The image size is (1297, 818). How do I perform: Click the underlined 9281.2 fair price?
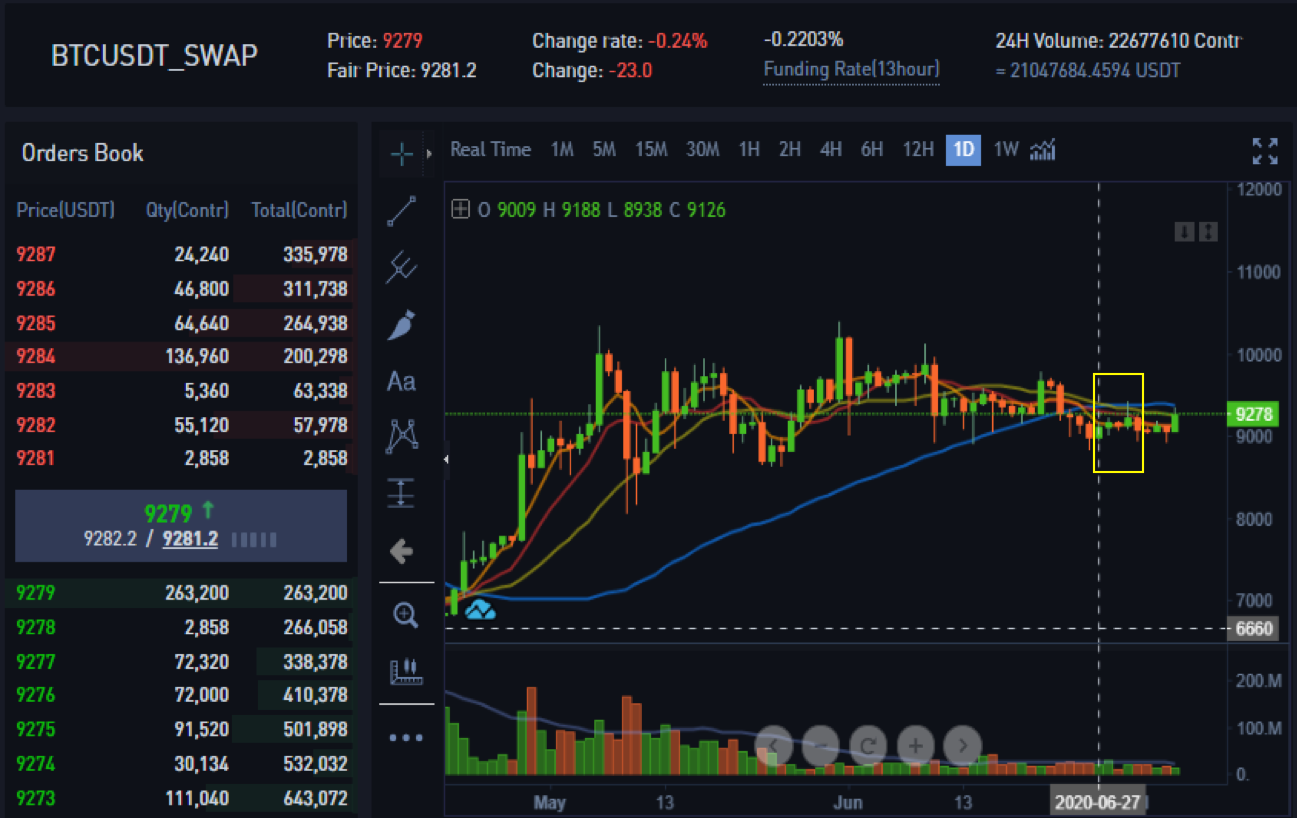[190, 540]
